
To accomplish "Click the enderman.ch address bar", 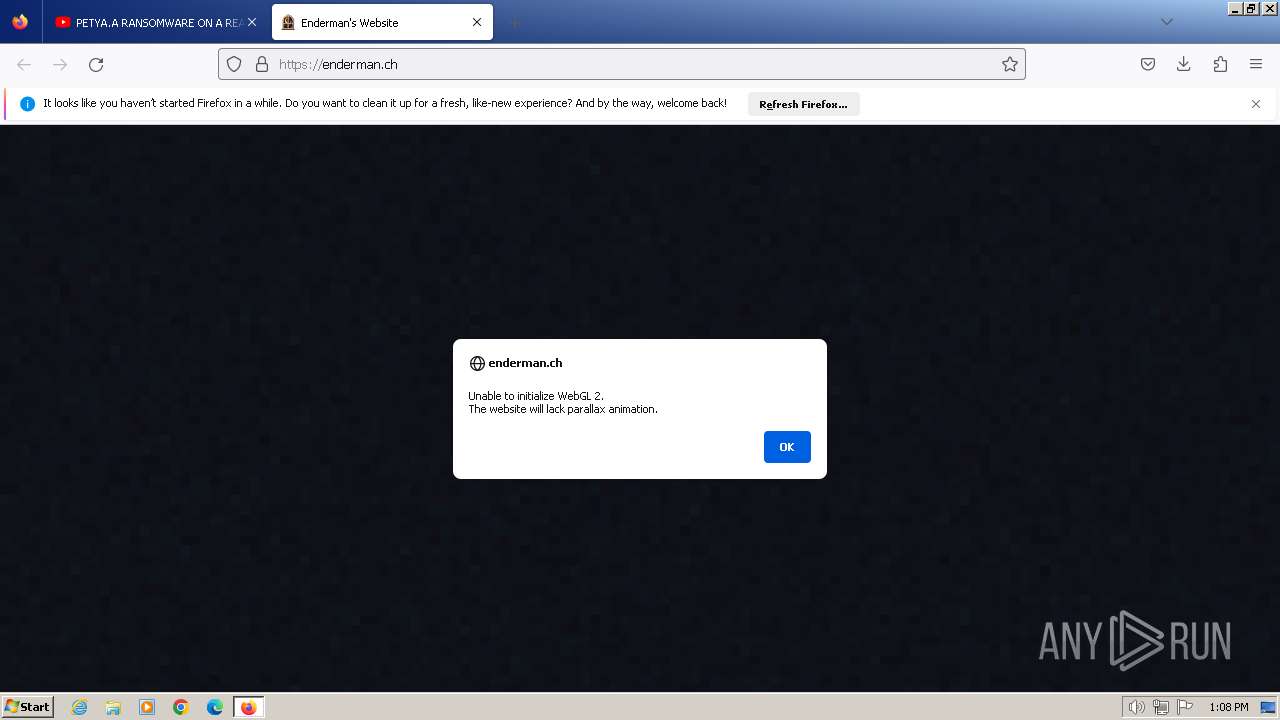I will click(x=621, y=64).
